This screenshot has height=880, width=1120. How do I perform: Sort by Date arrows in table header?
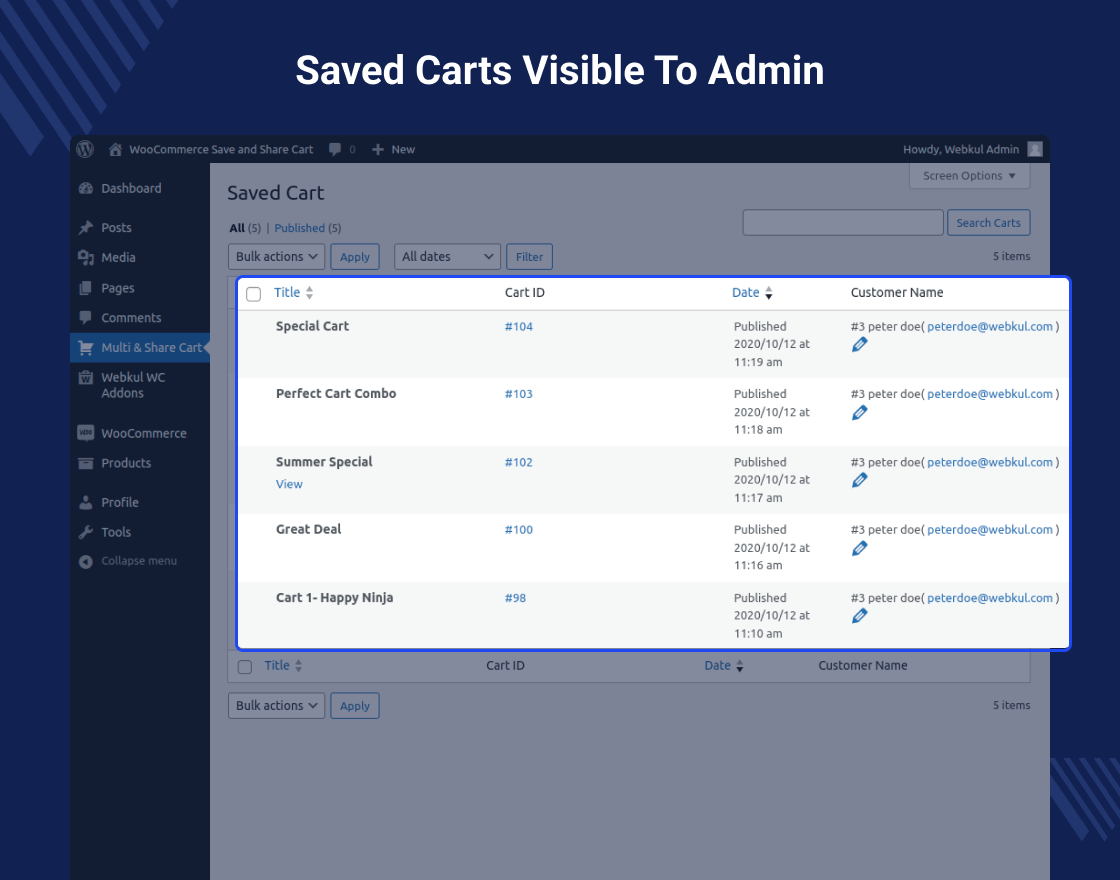point(769,293)
